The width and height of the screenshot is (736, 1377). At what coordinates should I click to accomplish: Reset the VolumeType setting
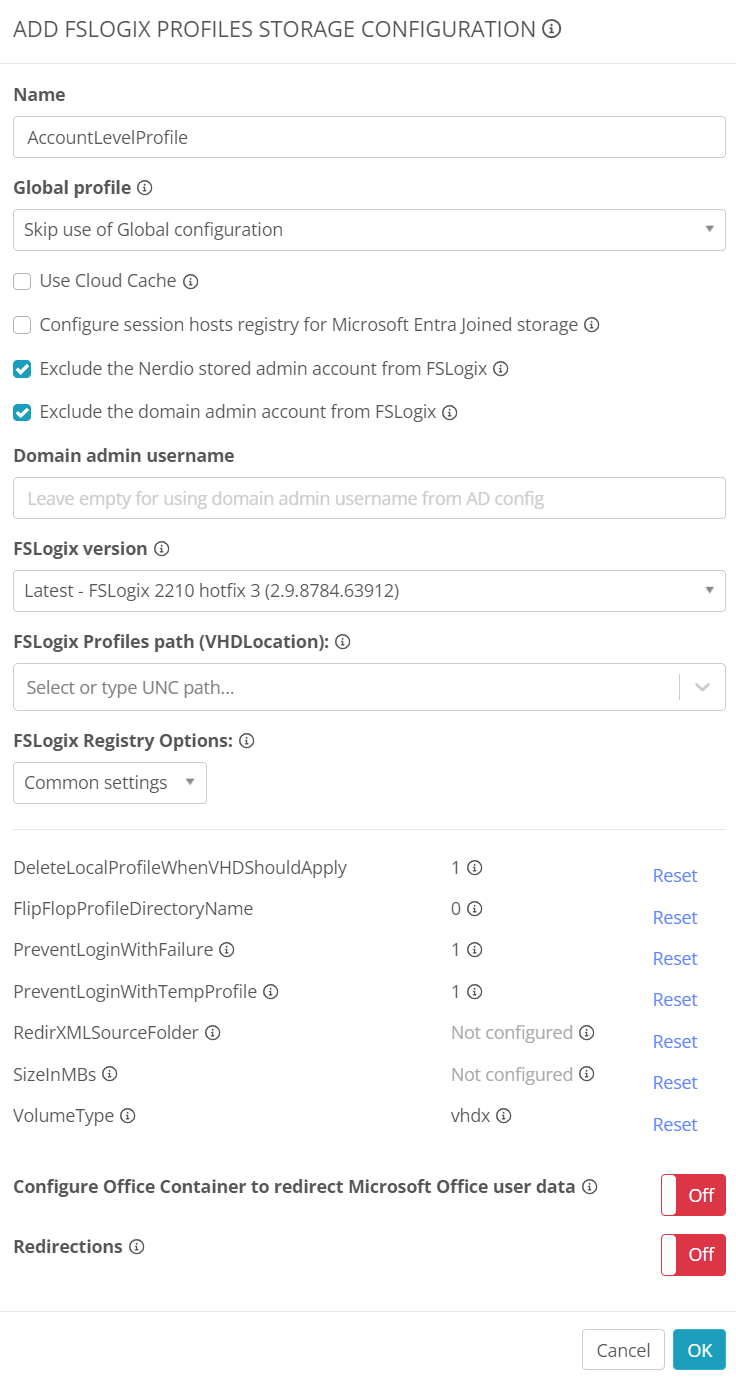tap(675, 1125)
